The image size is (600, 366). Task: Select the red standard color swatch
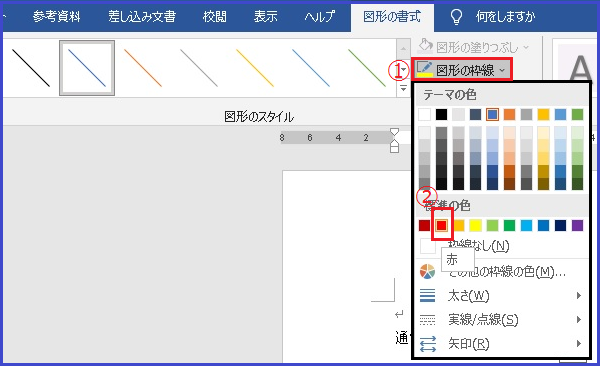click(442, 225)
